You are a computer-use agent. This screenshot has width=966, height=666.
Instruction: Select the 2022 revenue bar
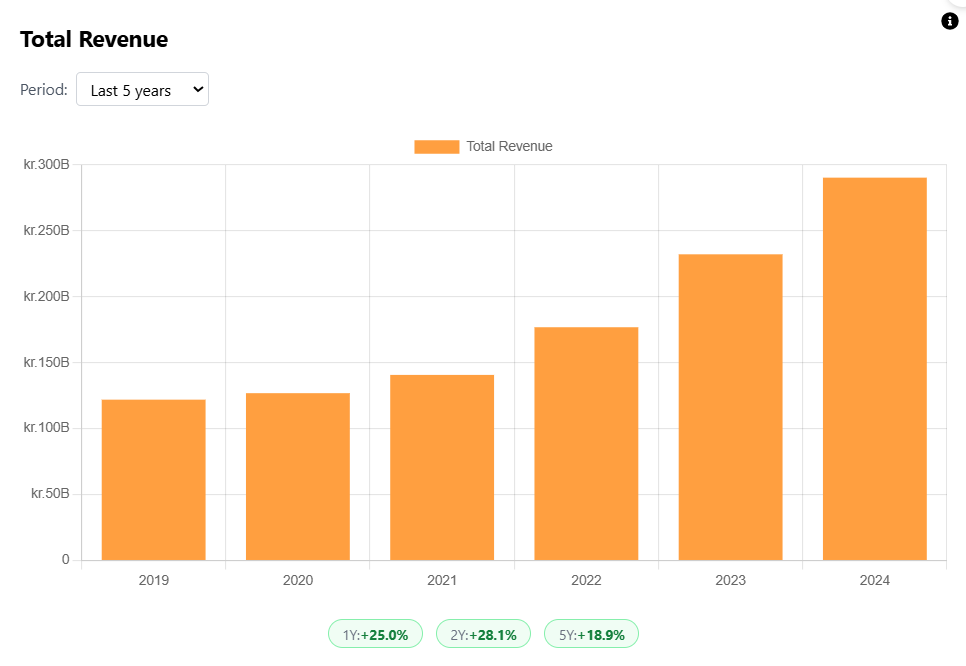coord(586,444)
